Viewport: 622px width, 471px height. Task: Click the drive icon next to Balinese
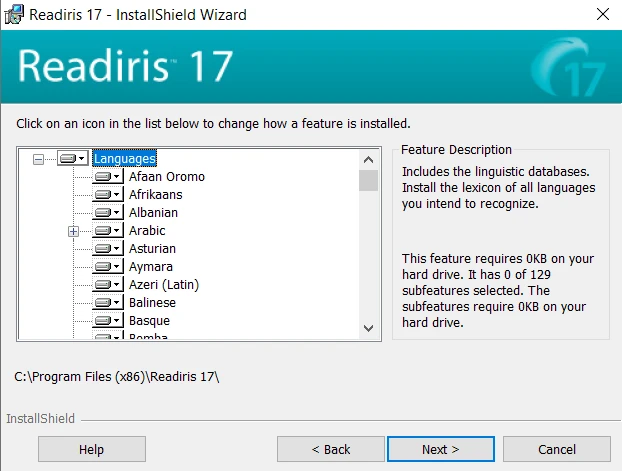[x=107, y=303]
